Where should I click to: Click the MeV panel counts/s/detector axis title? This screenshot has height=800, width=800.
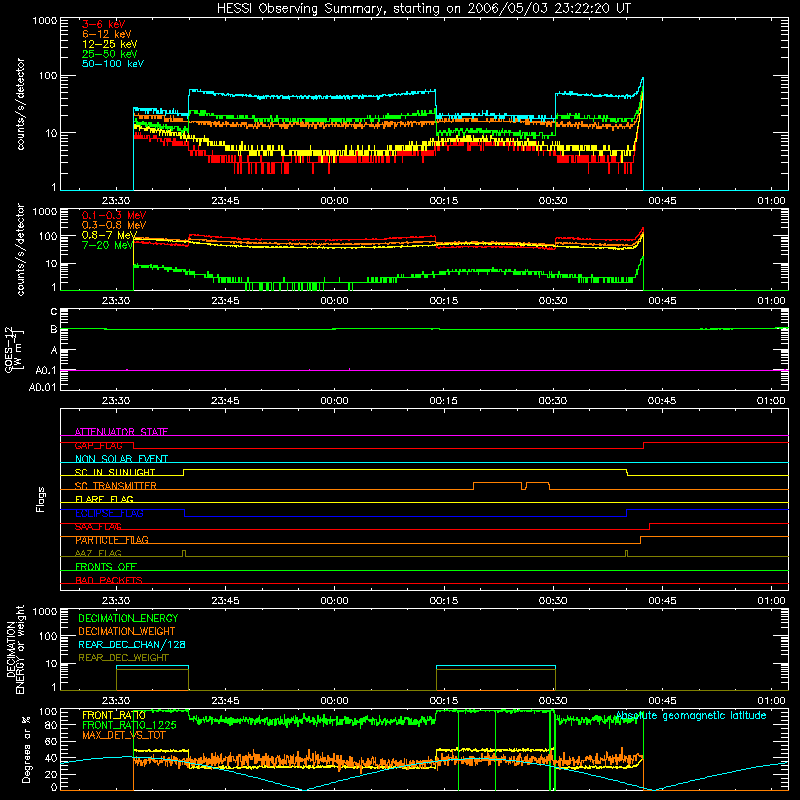20,249
